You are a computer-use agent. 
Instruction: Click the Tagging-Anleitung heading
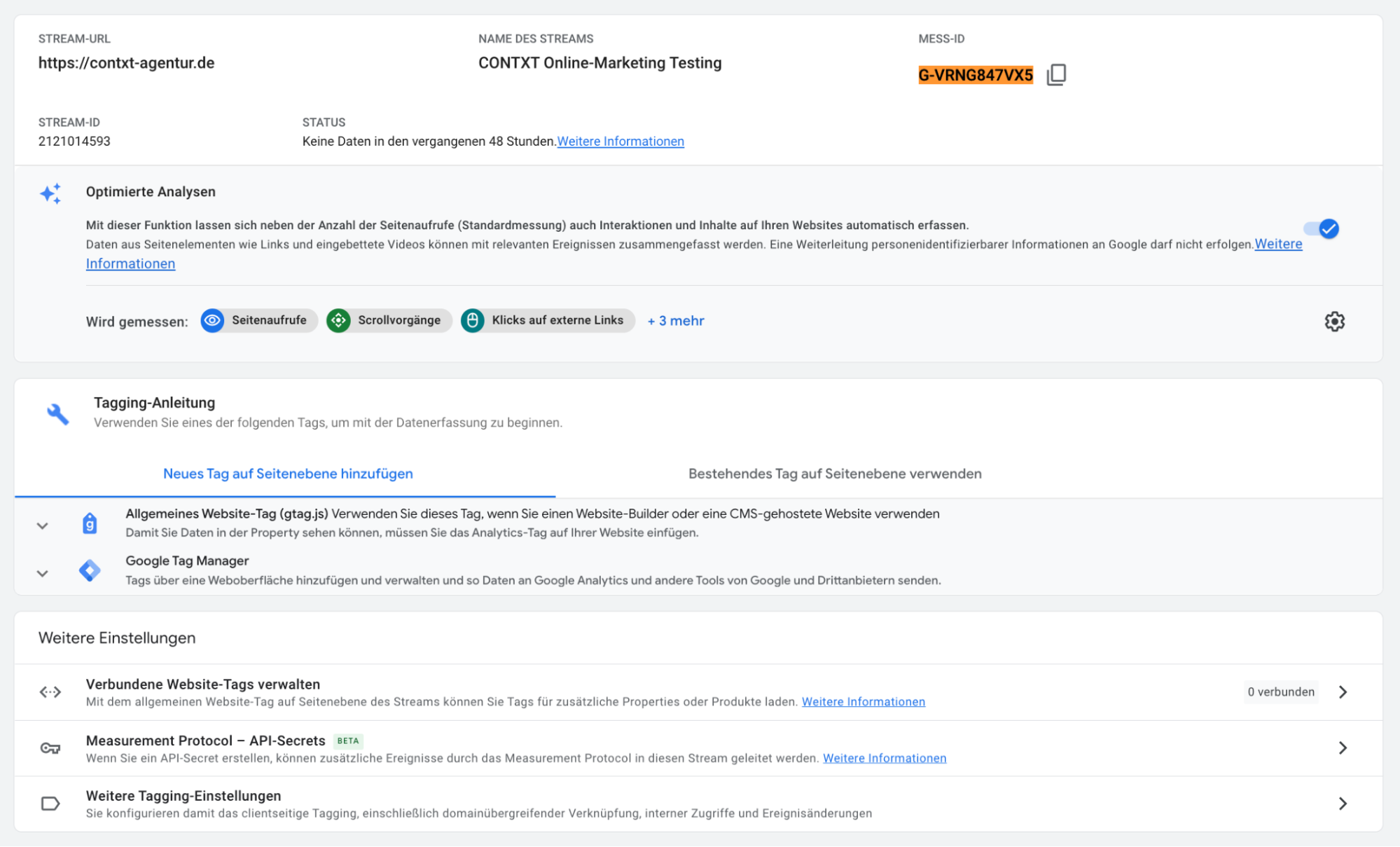point(154,403)
